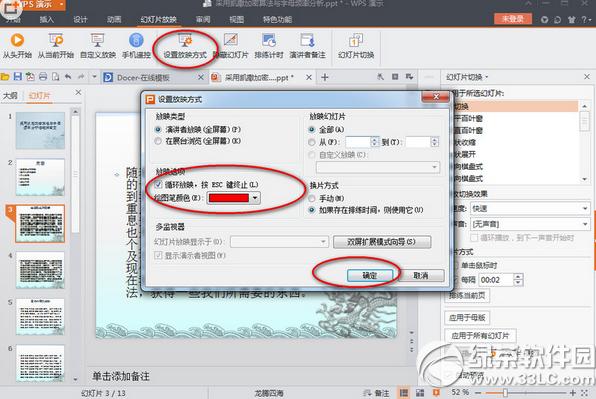Open the 动画 ribbon tab
The width and height of the screenshot is (596, 399).
(114, 19)
